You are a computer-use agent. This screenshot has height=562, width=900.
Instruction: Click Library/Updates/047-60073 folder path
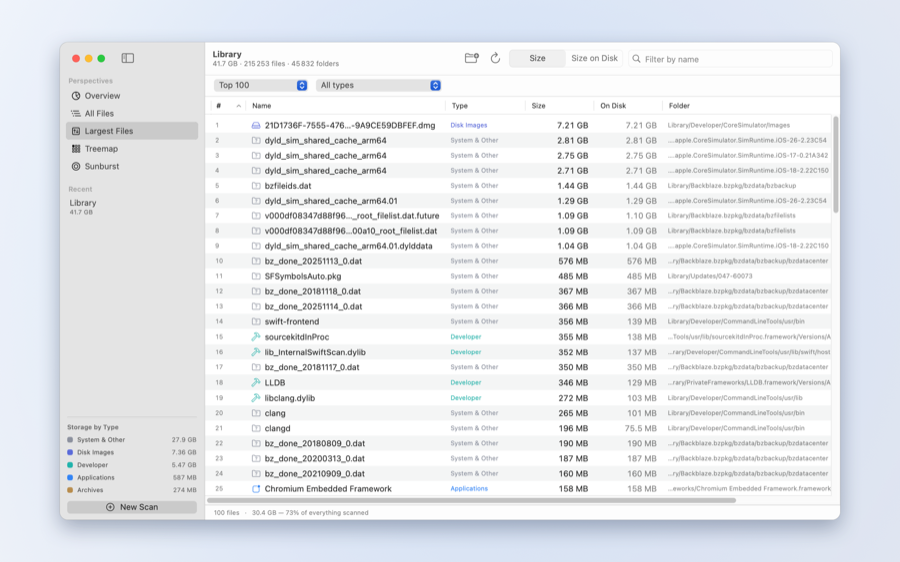pyautogui.click(x=710, y=276)
